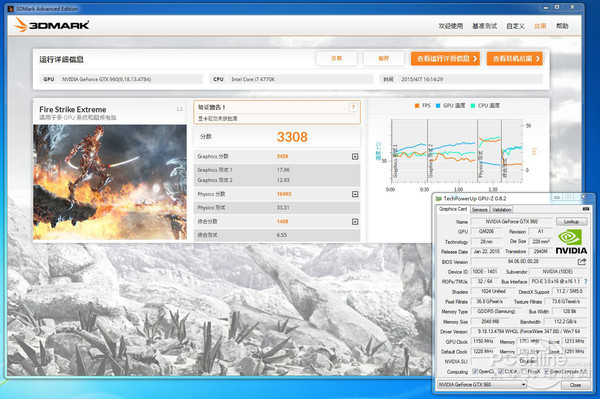Click the GPU name field in GPU-Z
This screenshot has height=399, width=600.
[x=511, y=221]
